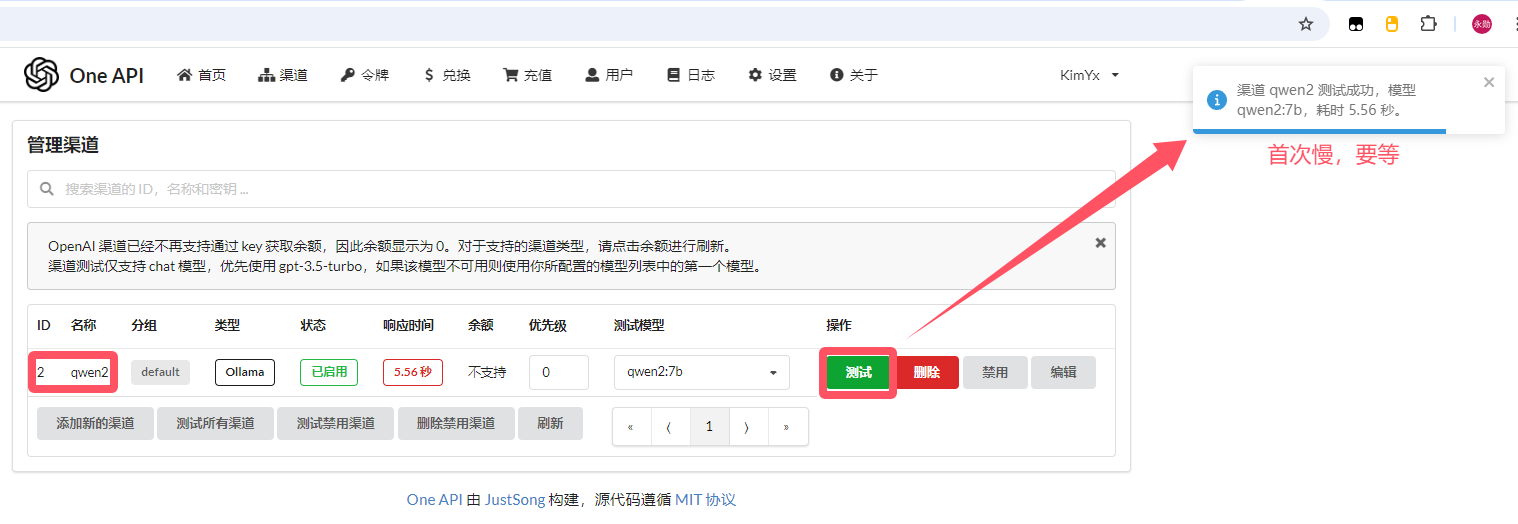Viewport: 1518px width, 524px height.
Task: Dismiss the OpenAI channel info banner
Action: tap(1100, 242)
